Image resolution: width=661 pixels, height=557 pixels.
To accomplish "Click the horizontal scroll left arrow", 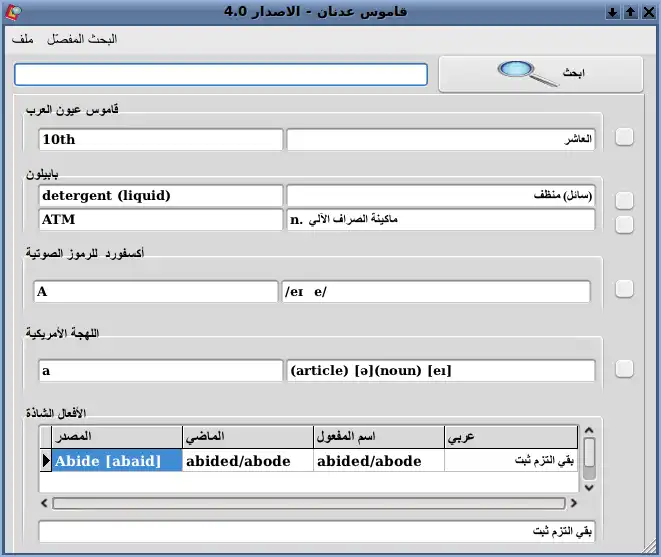I will point(44,503).
